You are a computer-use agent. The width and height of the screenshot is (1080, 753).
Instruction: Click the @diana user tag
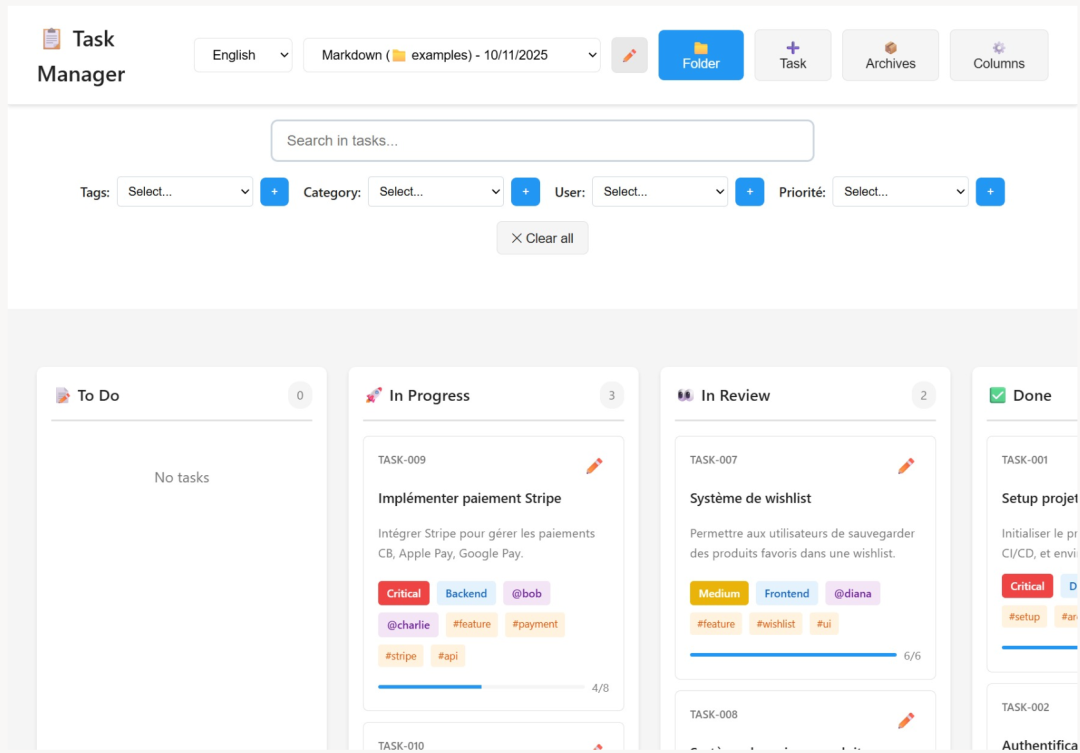(x=852, y=593)
